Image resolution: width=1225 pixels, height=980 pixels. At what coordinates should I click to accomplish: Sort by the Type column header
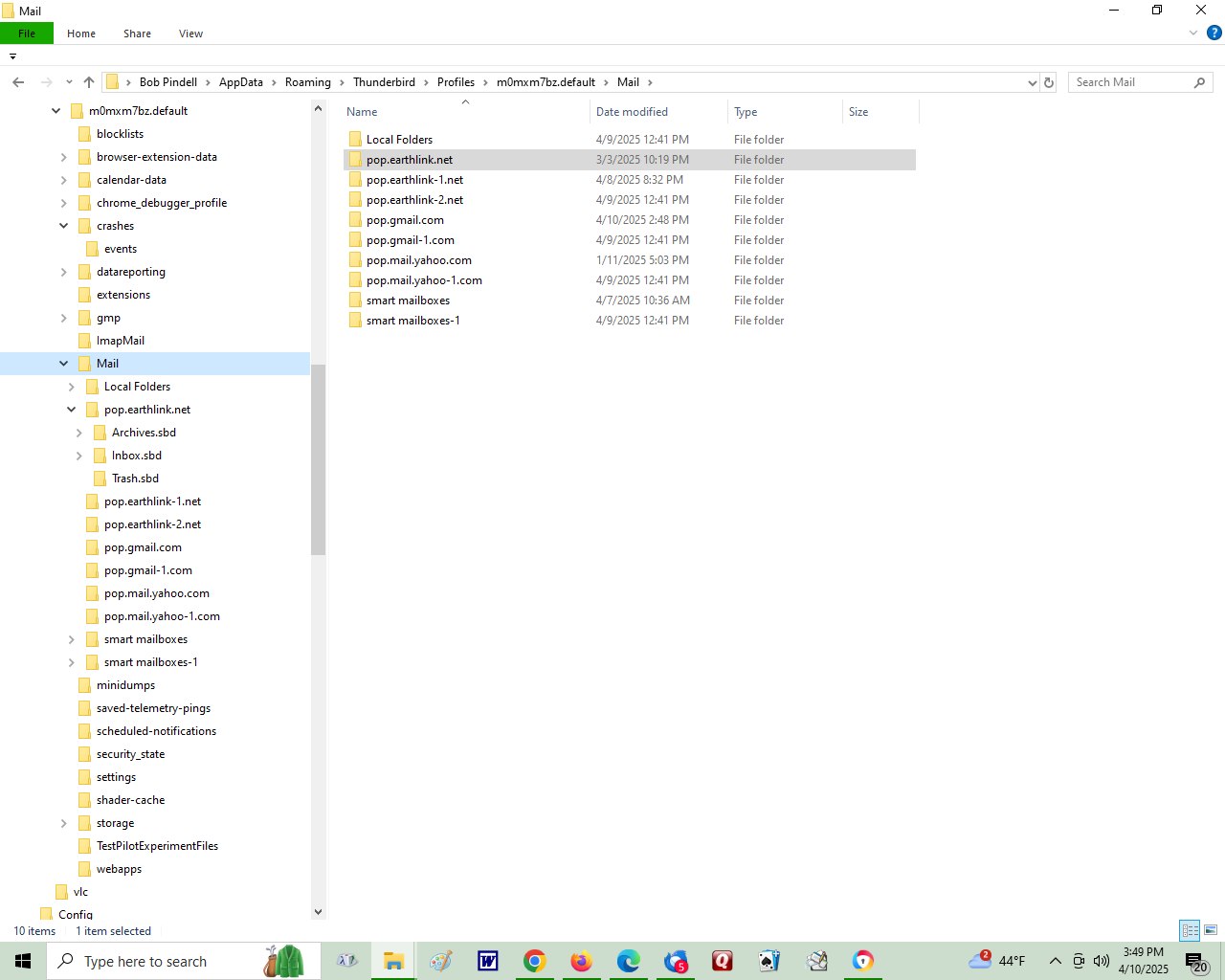(785, 112)
